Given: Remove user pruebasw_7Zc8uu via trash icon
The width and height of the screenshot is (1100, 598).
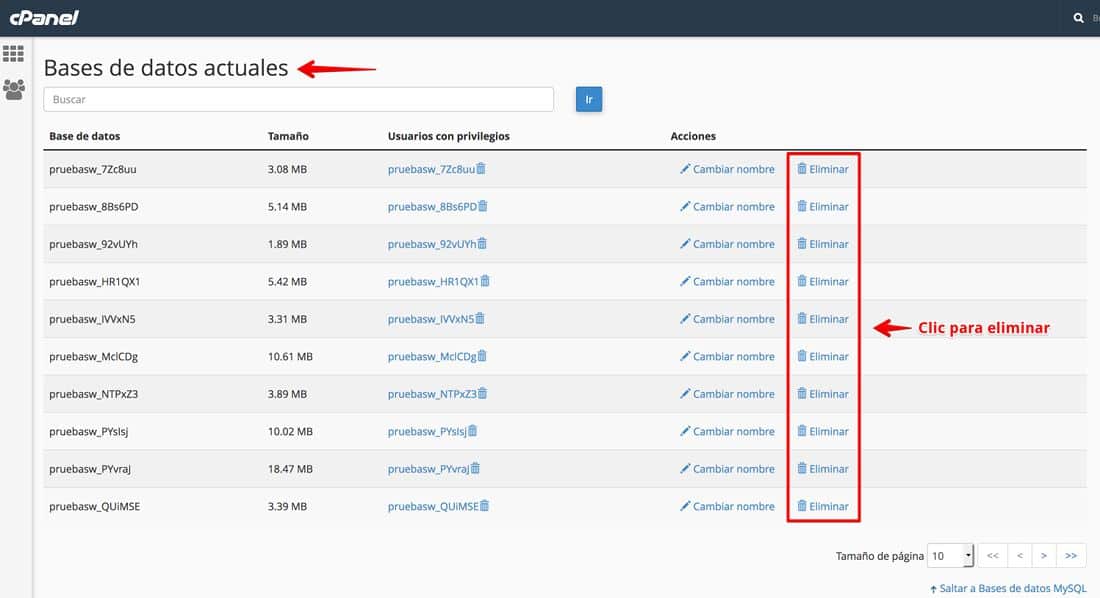Looking at the screenshot, I should tap(481, 168).
